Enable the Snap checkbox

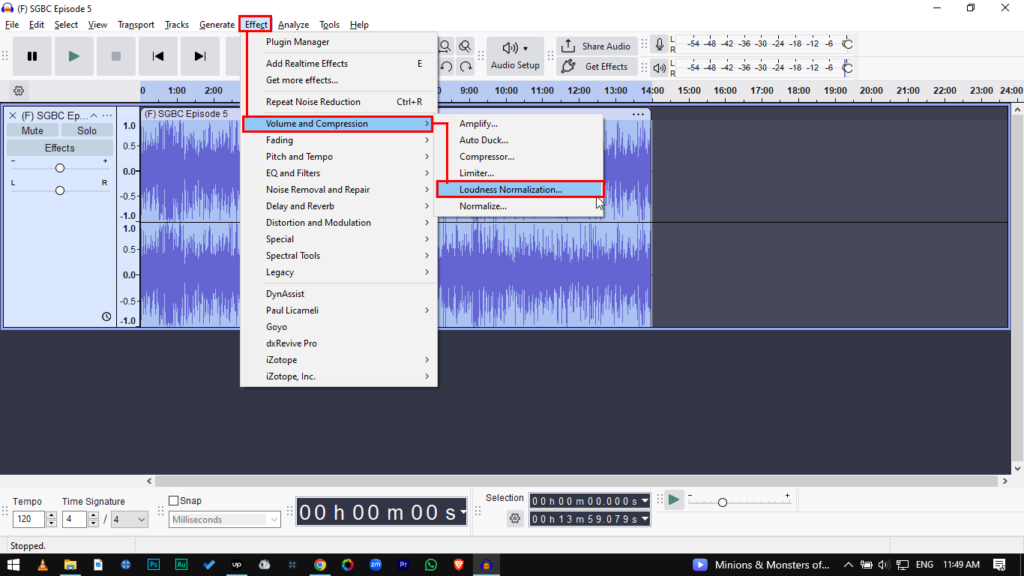point(174,501)
